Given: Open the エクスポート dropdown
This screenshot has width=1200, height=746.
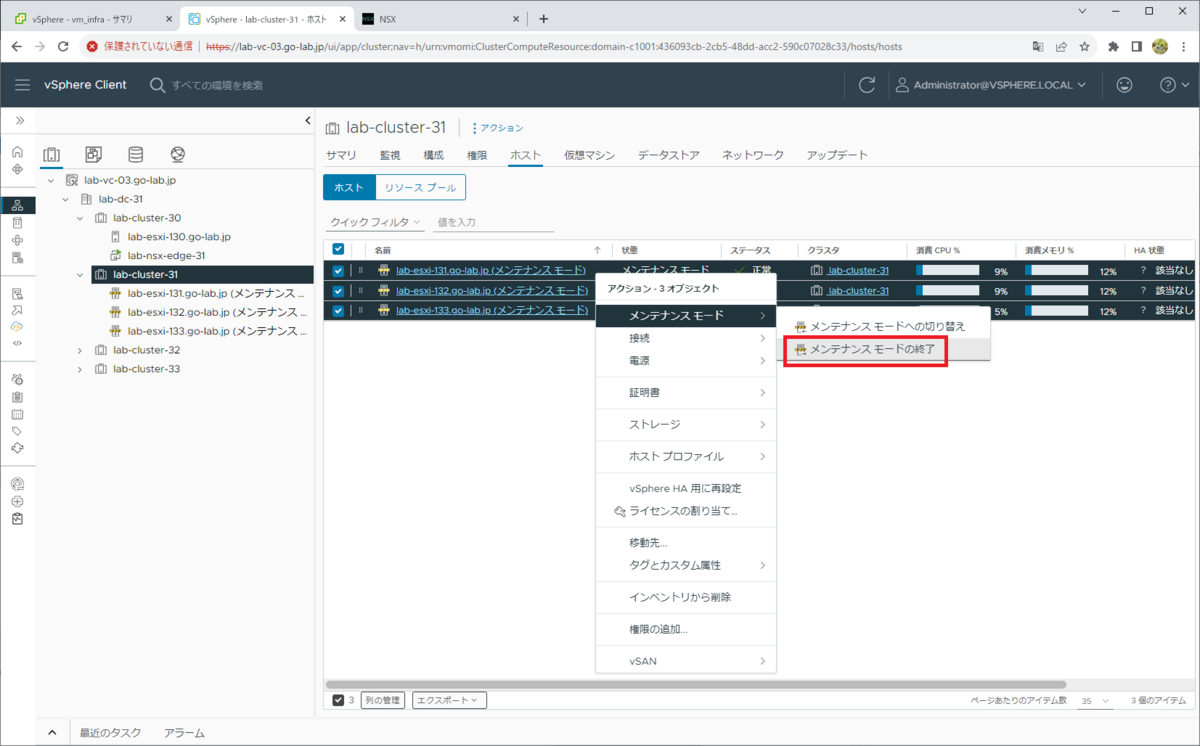Looking at the screenshot, I should [x=449, y=700].
